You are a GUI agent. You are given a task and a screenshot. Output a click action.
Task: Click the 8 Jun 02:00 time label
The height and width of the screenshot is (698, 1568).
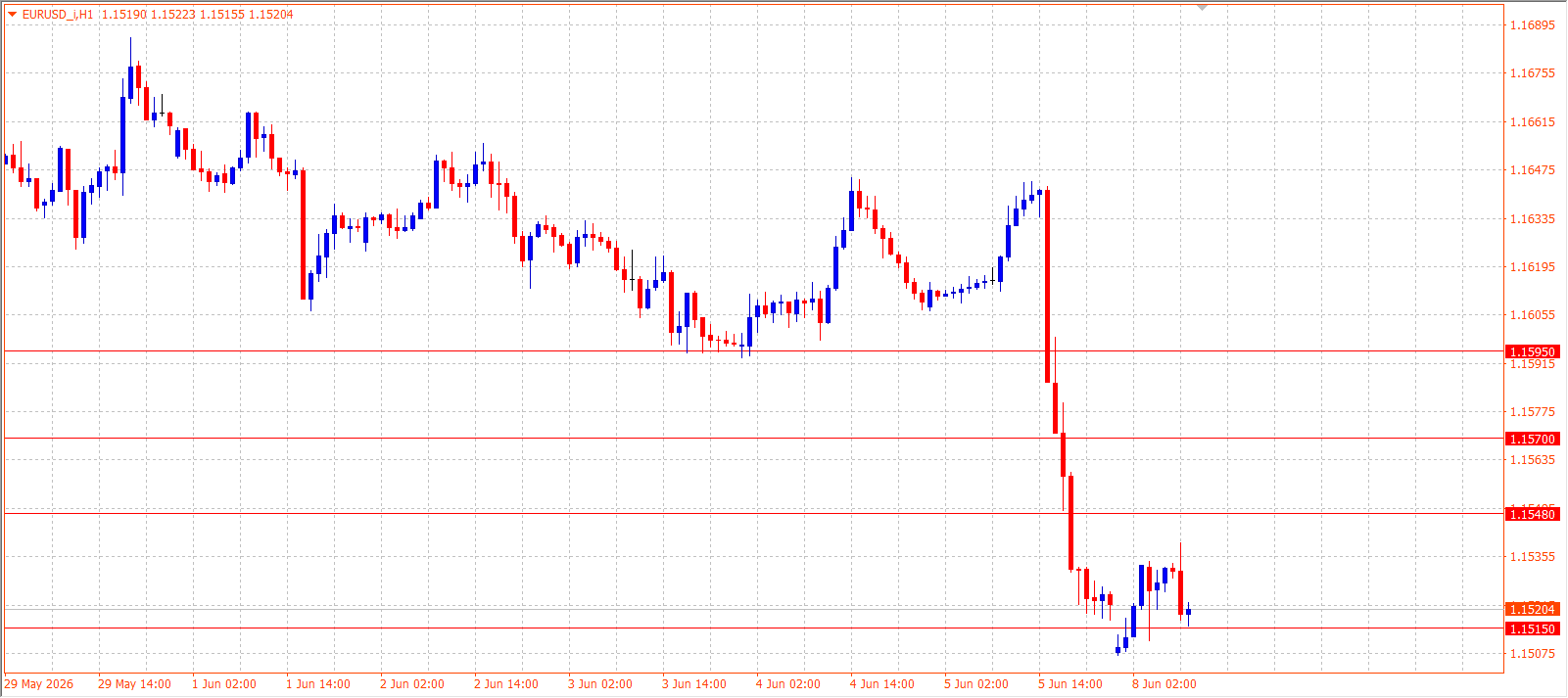click(x=1164, y=684)
